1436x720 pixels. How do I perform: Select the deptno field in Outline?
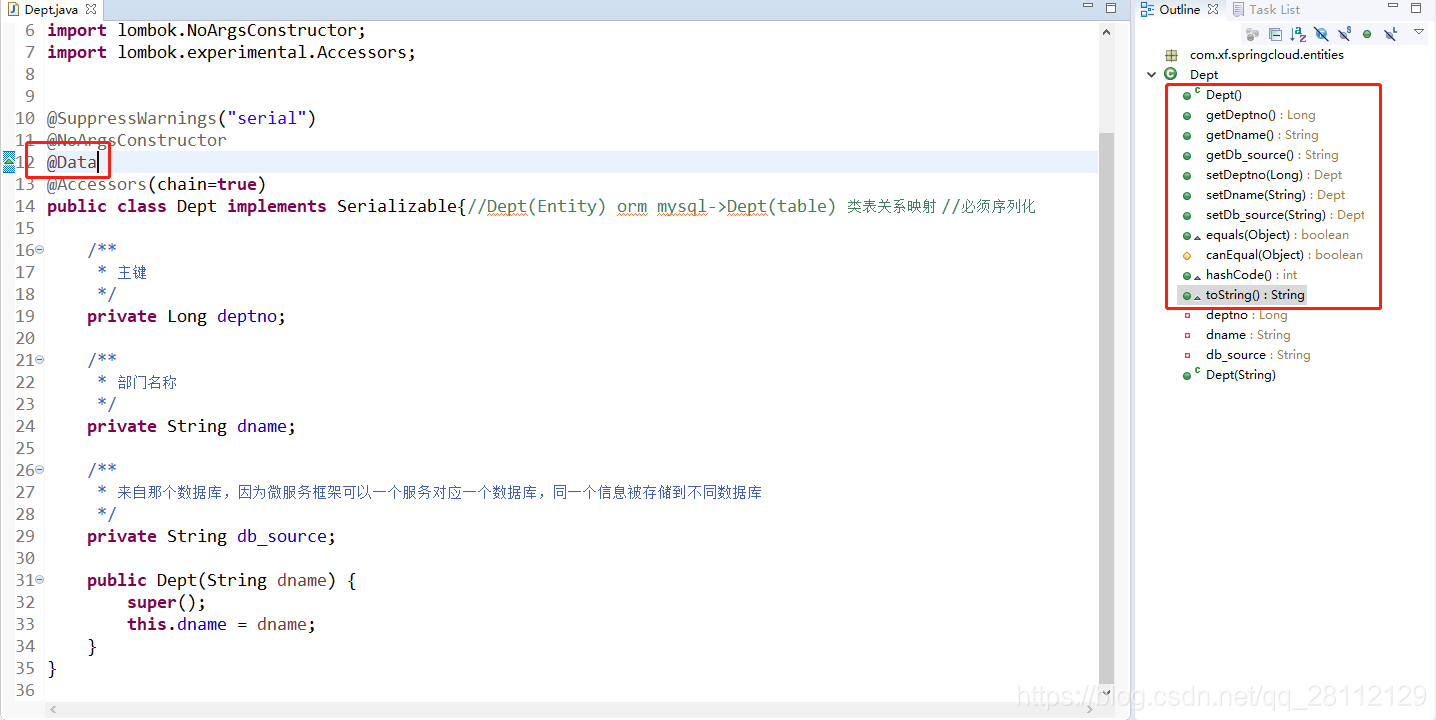pyautogui.click(x=1246, y=315)
